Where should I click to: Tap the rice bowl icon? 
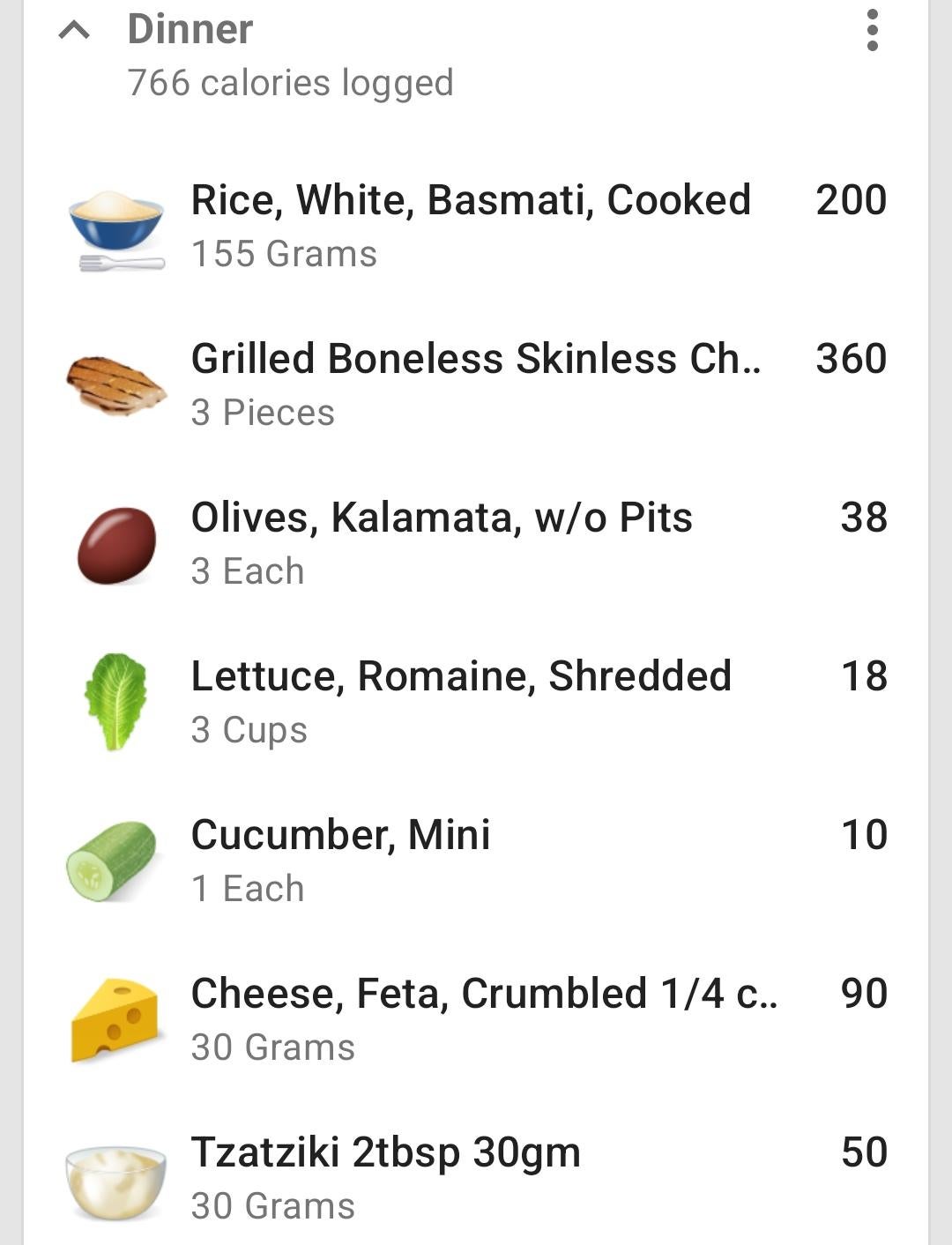[x=116, y=227]
